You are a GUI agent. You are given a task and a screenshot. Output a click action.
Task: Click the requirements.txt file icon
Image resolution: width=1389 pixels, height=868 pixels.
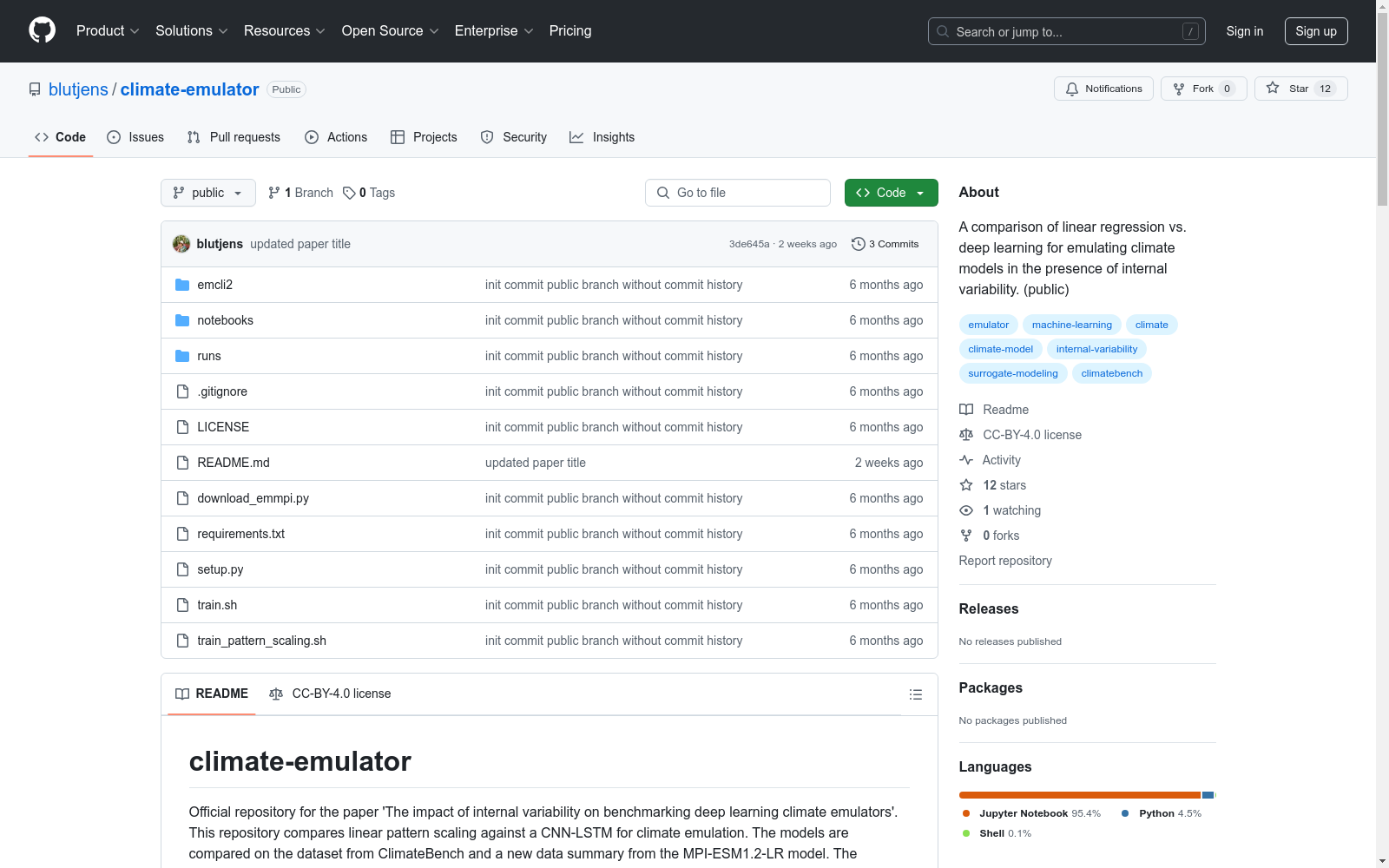pos(182,534)
